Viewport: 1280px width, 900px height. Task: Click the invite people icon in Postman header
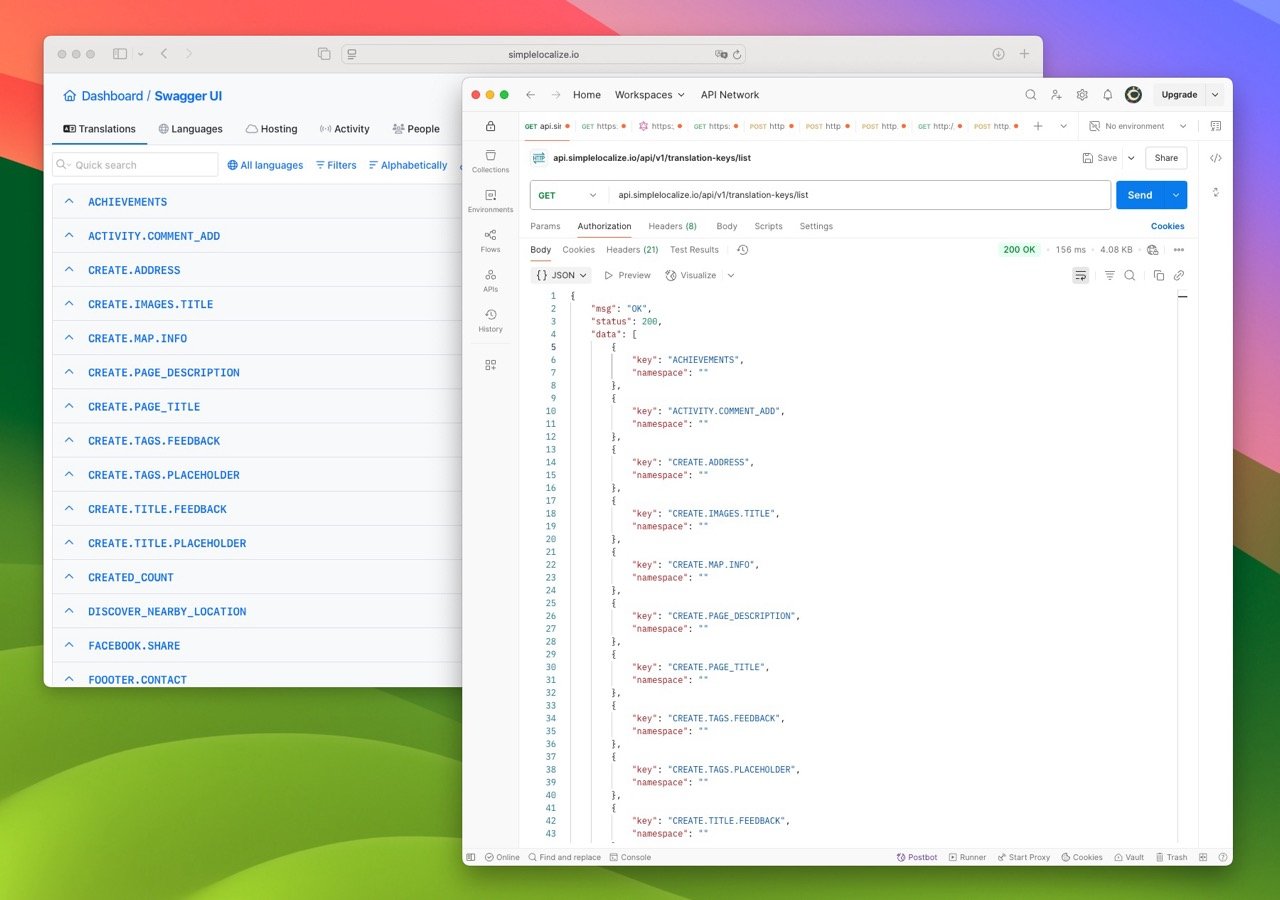coord(1056,95)
